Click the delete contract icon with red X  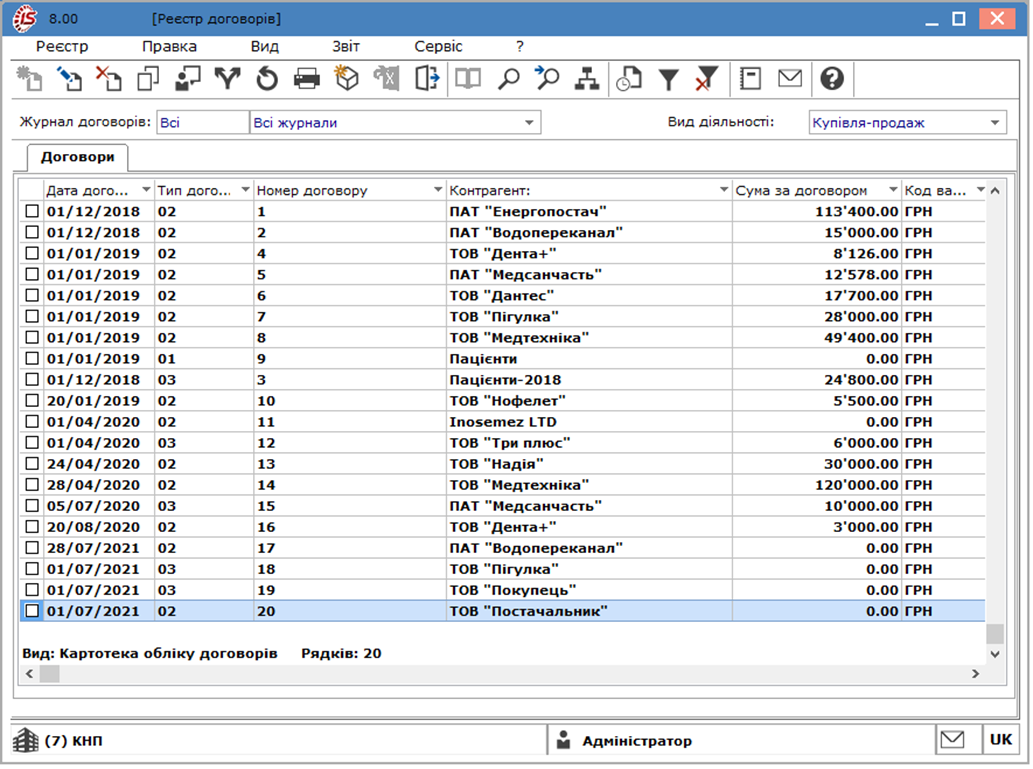(109, 79)
